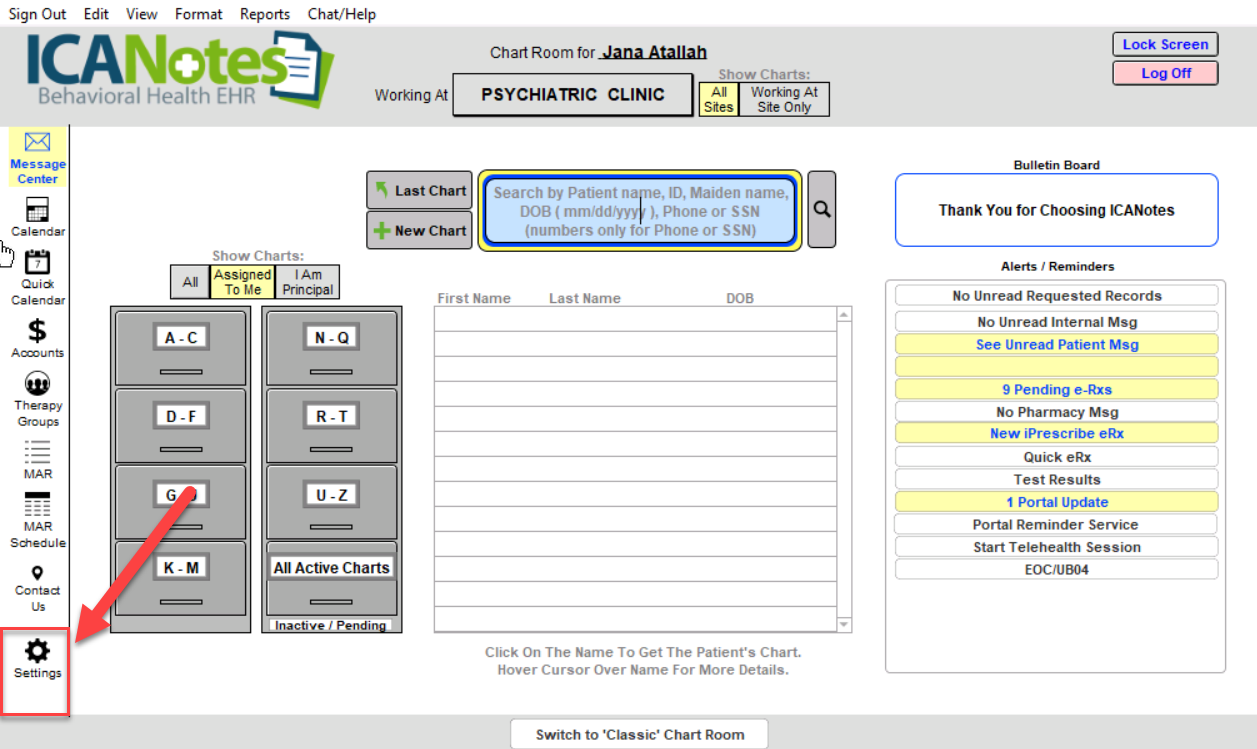The image size is (1257, 749).
Task: Open the Message Center envelope icon
Action: click(x=38, y=143)
